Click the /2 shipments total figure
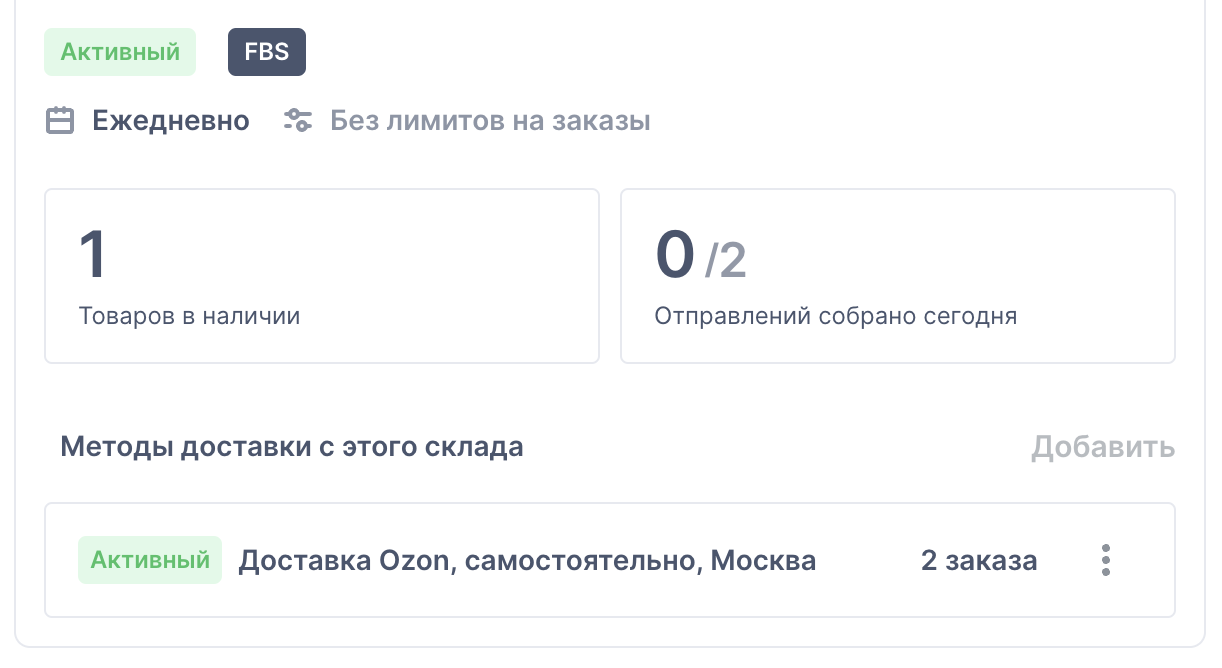This screenshot has width=1222, height=668. coord(726,260)
